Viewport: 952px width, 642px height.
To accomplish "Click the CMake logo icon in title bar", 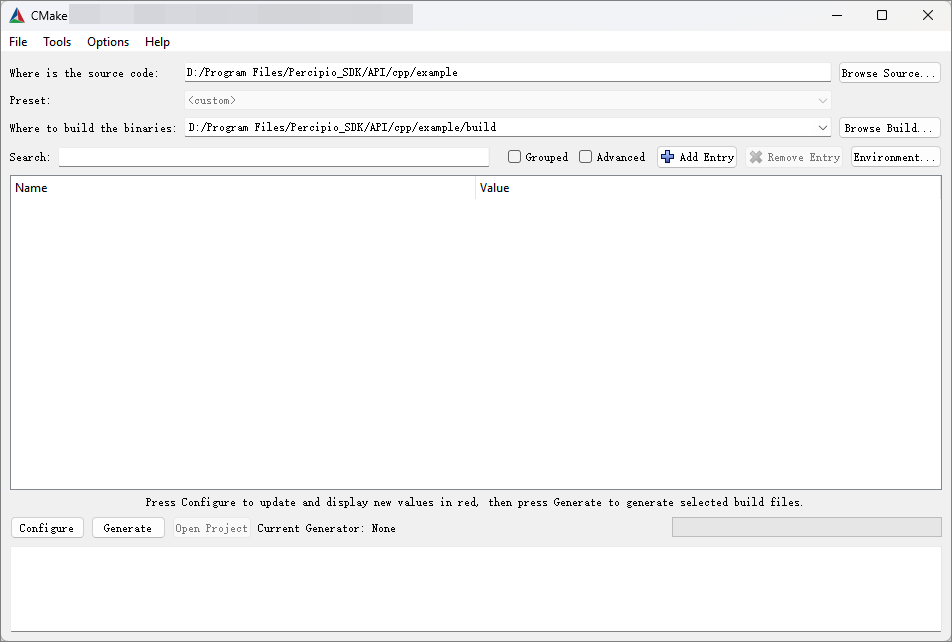I will 17,15.
